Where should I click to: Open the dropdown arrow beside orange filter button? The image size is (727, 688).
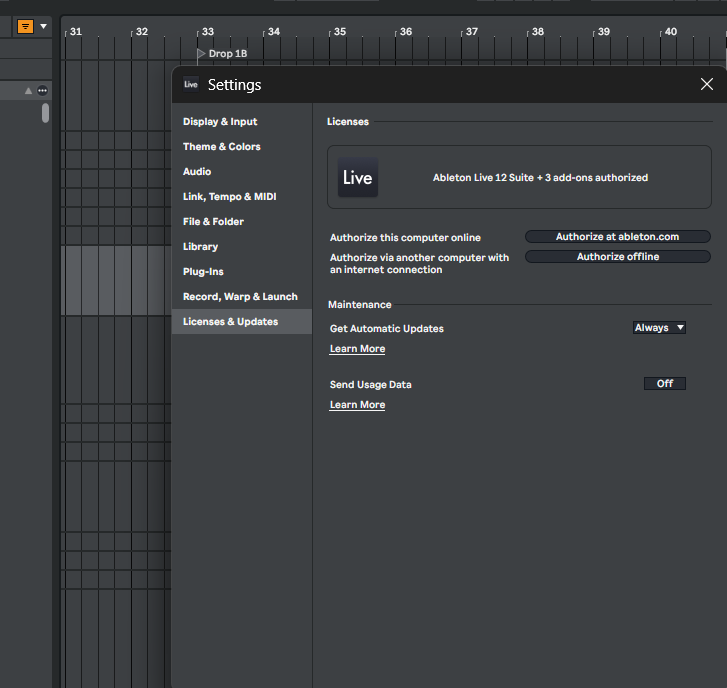44,26
